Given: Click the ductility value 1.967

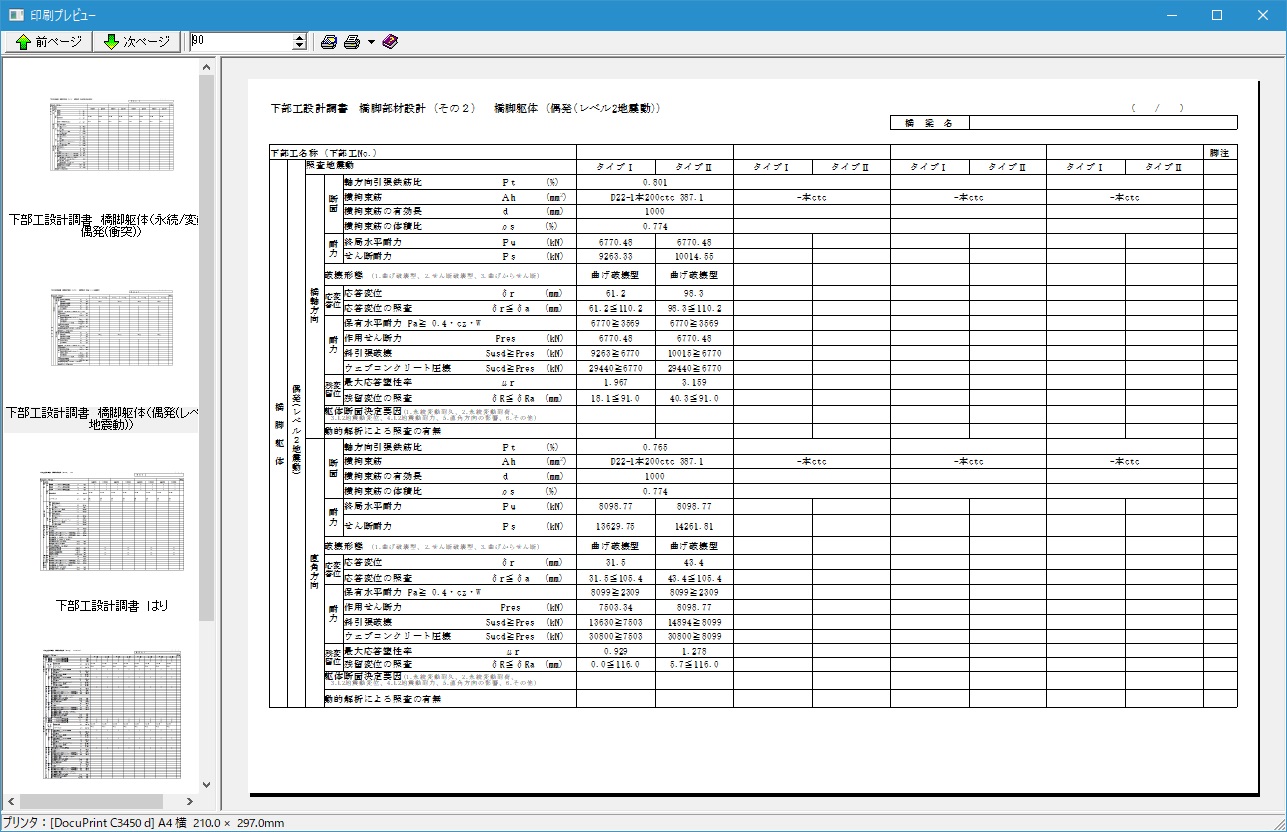Looking at the screenshot, I should 615,383.
